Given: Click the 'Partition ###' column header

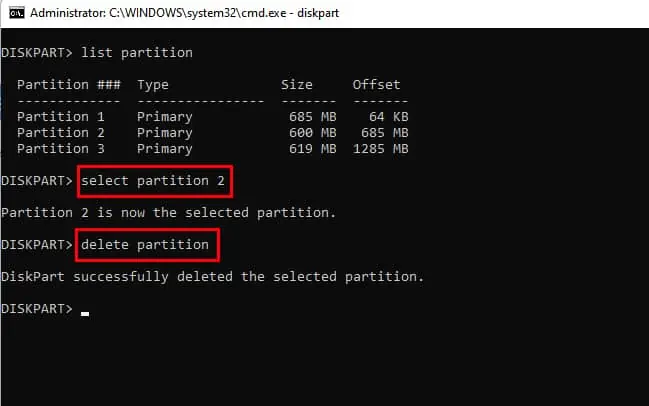Looking at the screenshot, I should 69,85.
